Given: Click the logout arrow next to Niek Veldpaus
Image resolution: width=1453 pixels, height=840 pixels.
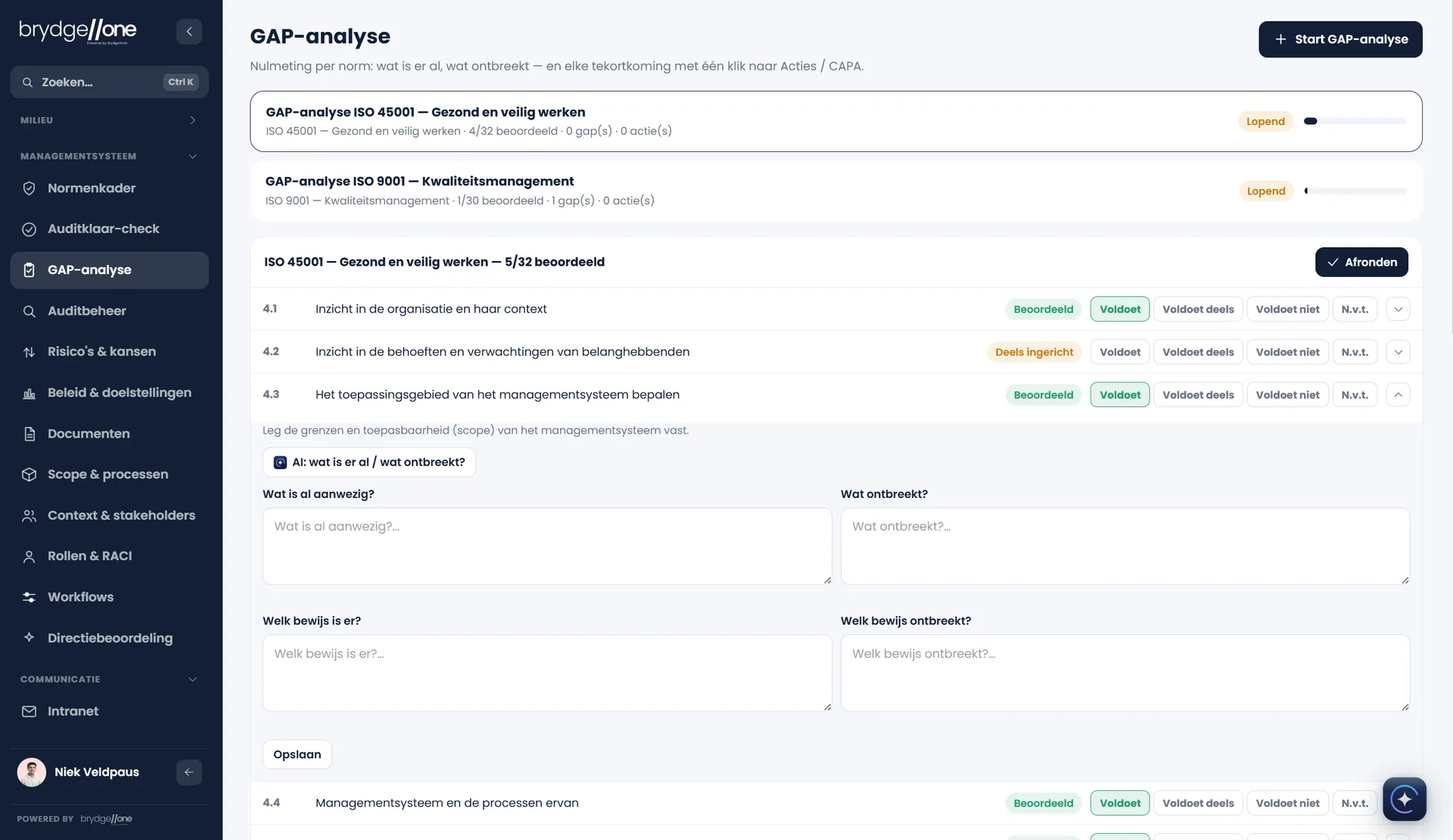Looking at the screenshot, I should tap(189, 772).
